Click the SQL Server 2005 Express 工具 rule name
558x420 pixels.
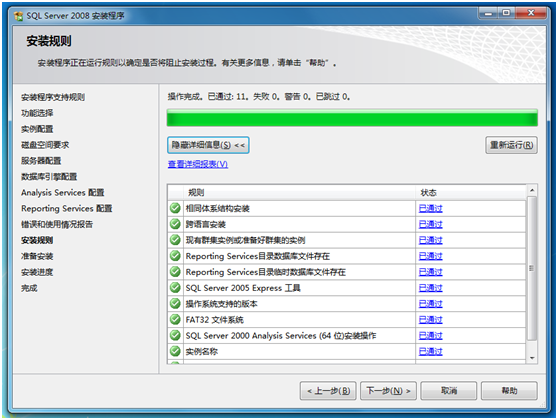(x=243, y=288)
